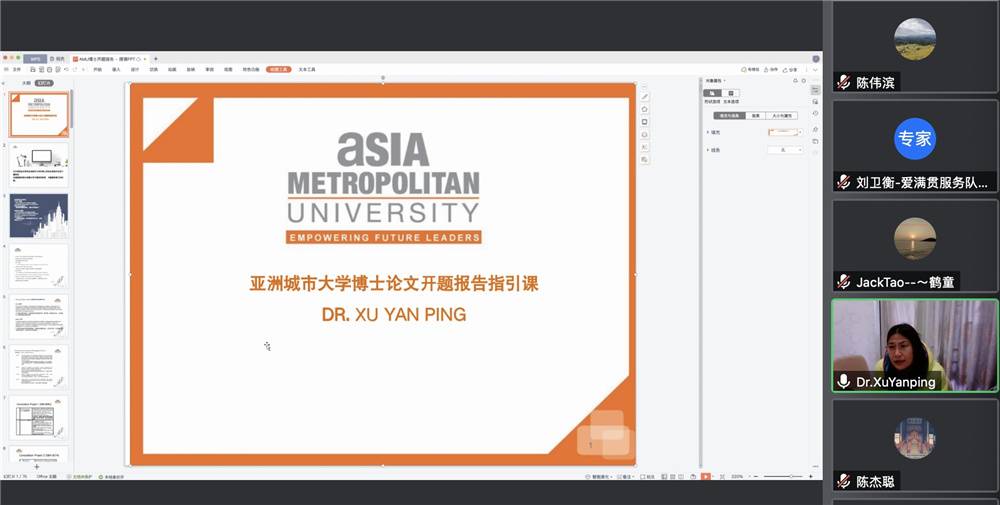The image size is (1000, 505).
Task: Click the pin icon in right sidebar
Action: (816, 129)
